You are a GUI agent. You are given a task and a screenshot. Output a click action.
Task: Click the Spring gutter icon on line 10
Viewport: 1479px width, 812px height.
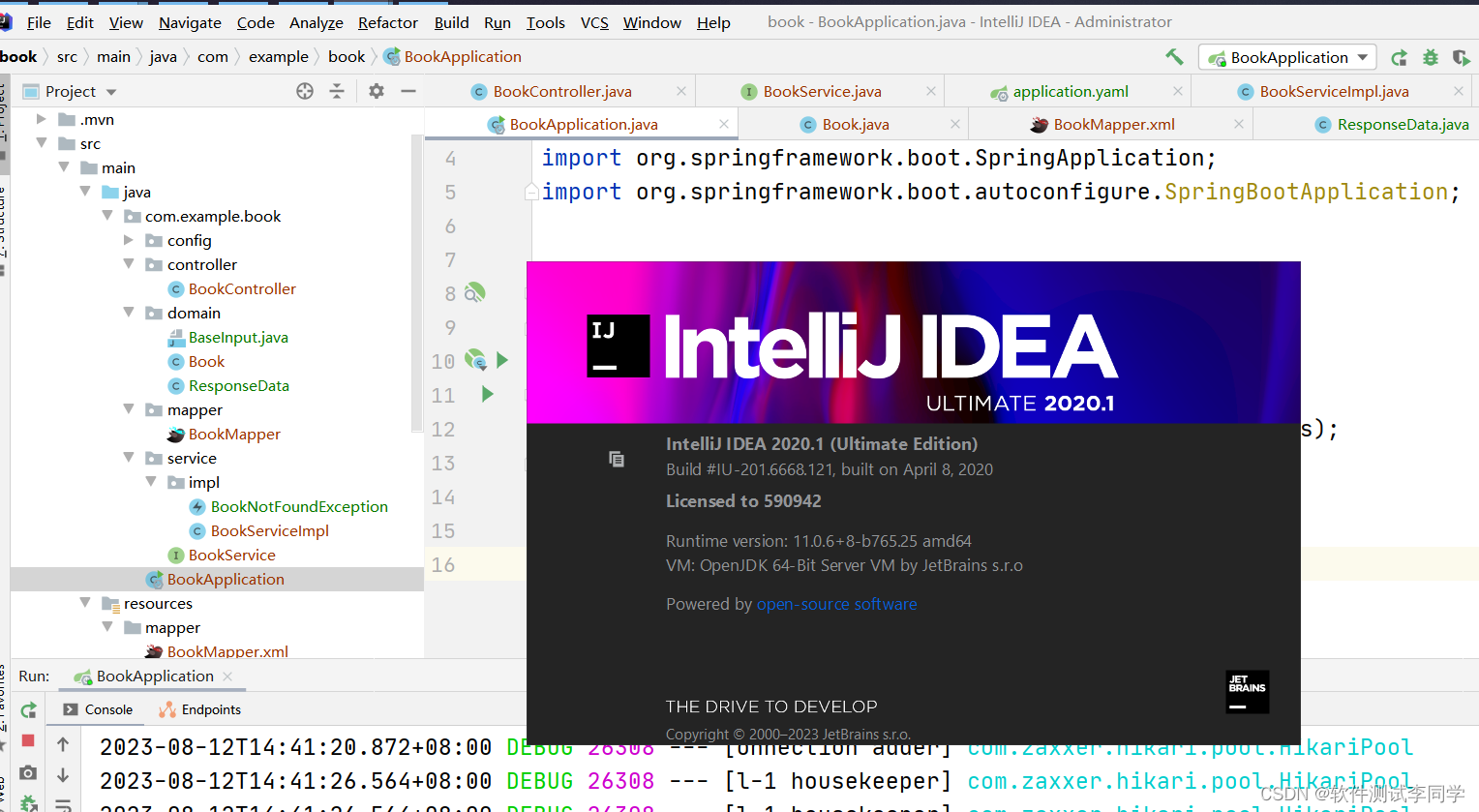(475, 360)
